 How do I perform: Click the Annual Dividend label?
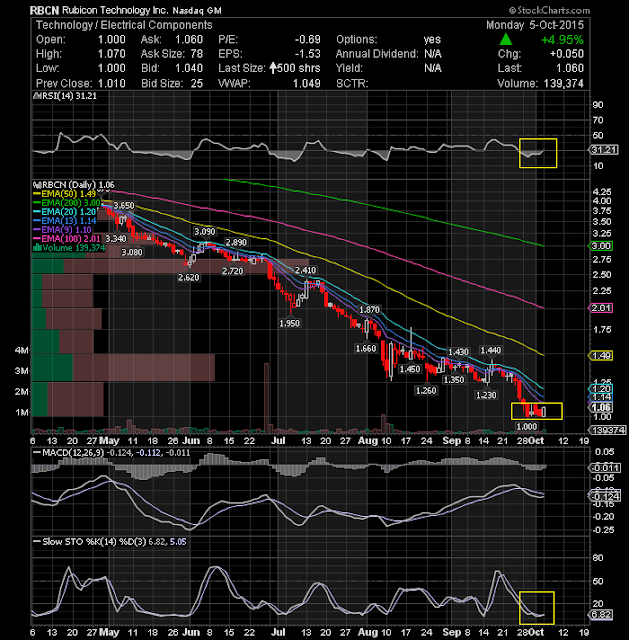377,54
